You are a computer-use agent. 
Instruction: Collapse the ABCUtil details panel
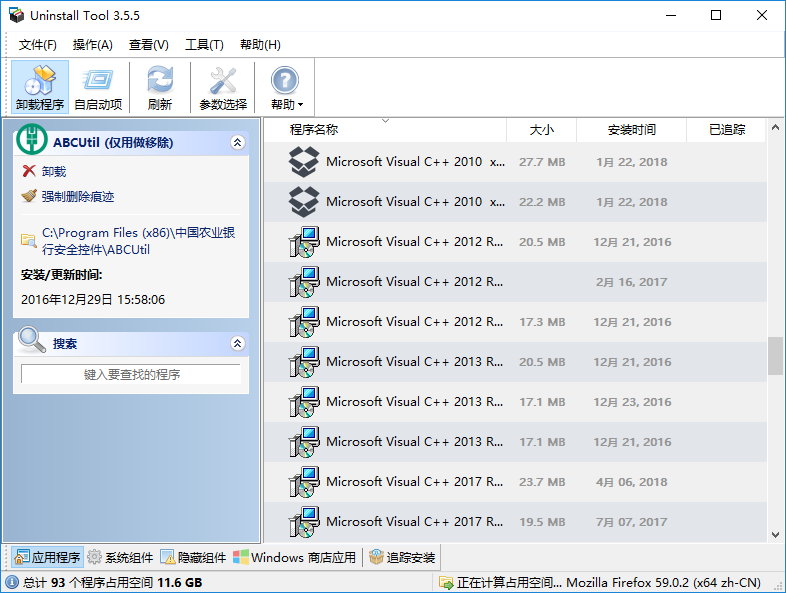tap(238, 143)
